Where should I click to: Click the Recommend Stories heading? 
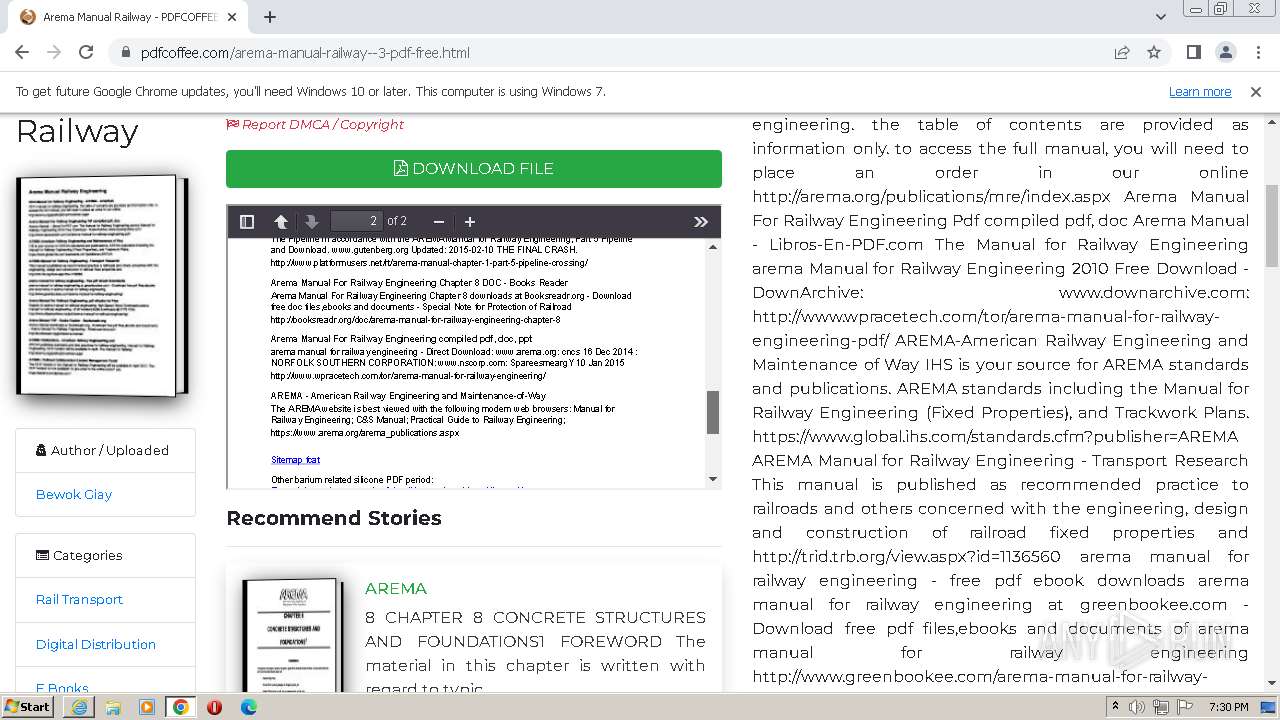334,518
